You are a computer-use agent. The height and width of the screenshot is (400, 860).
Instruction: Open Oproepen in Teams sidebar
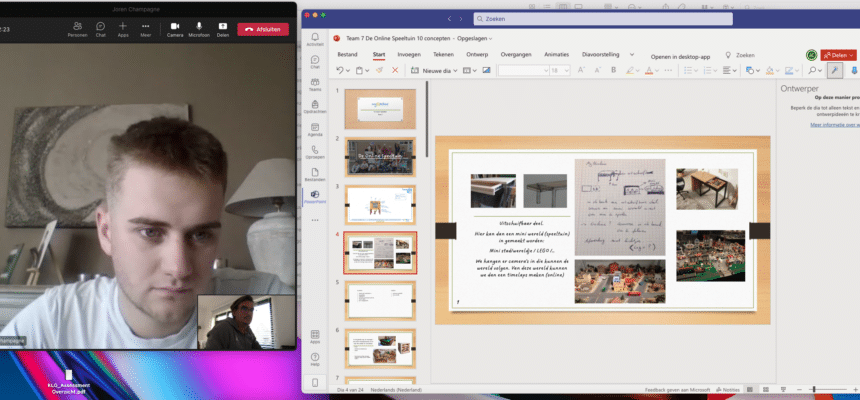315,152
